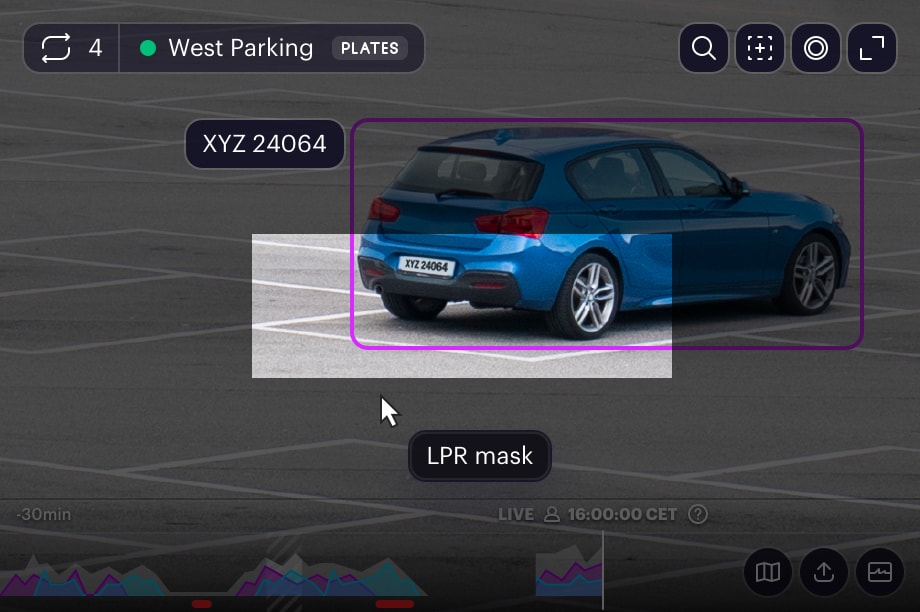Image resolution: width=920 pixels, height=612 pixels.
Task: Click the concentric circles icon
Action: (816, 48)
